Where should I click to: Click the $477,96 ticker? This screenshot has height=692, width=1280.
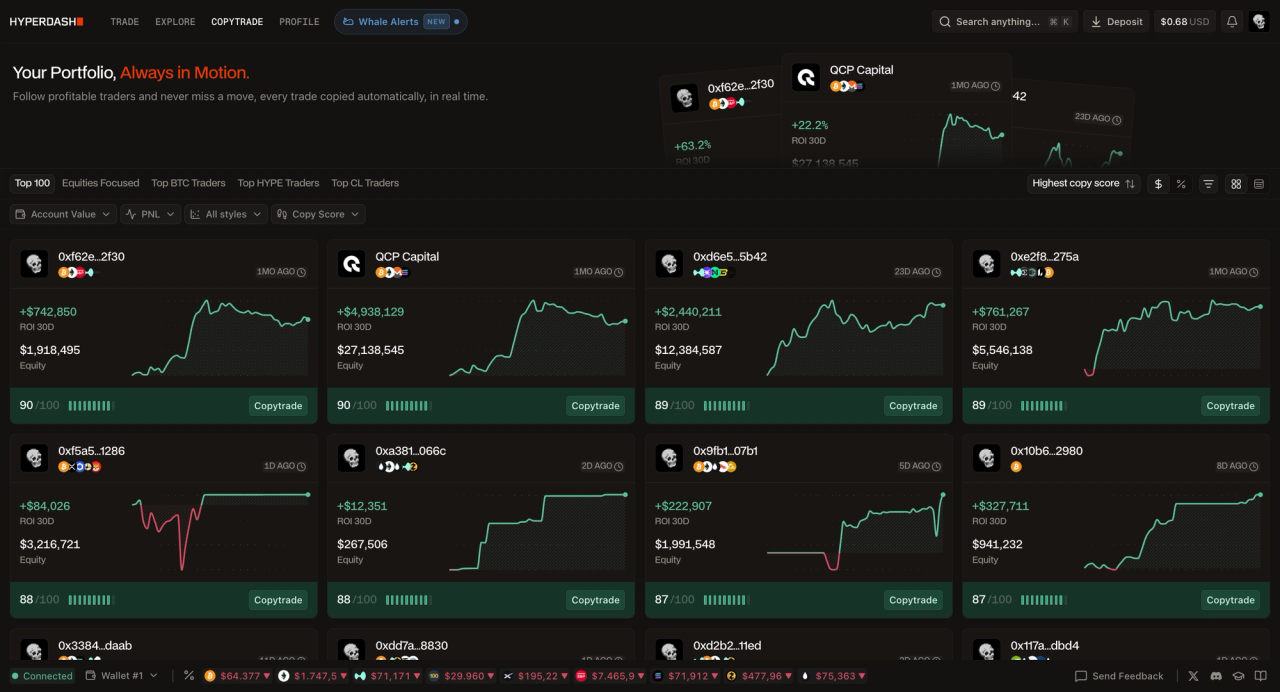759,676
